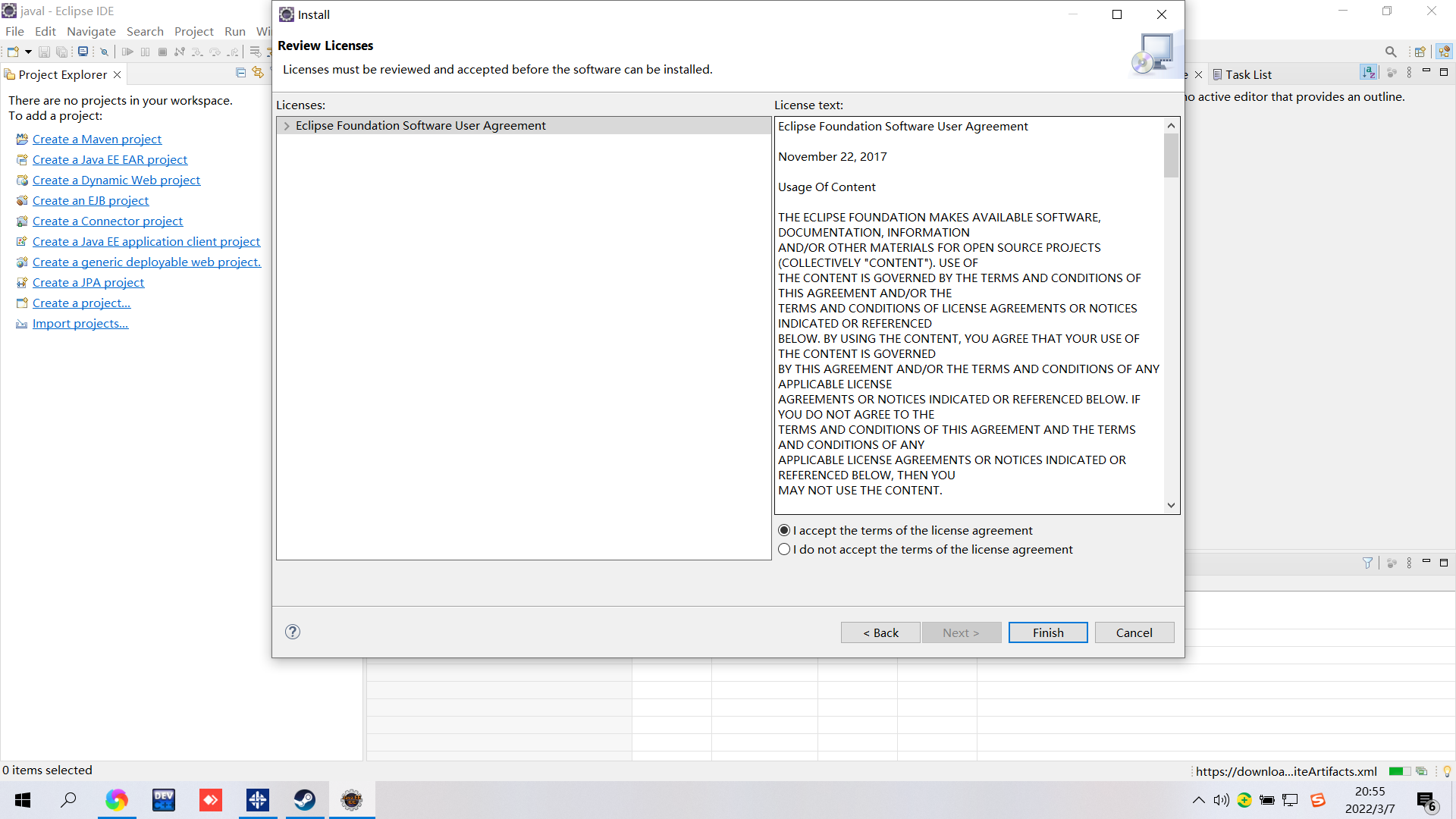Click the Finish button
The width and height of the screenshot is (1456, 819).
pyautogui.click(x=1047, y=632)
